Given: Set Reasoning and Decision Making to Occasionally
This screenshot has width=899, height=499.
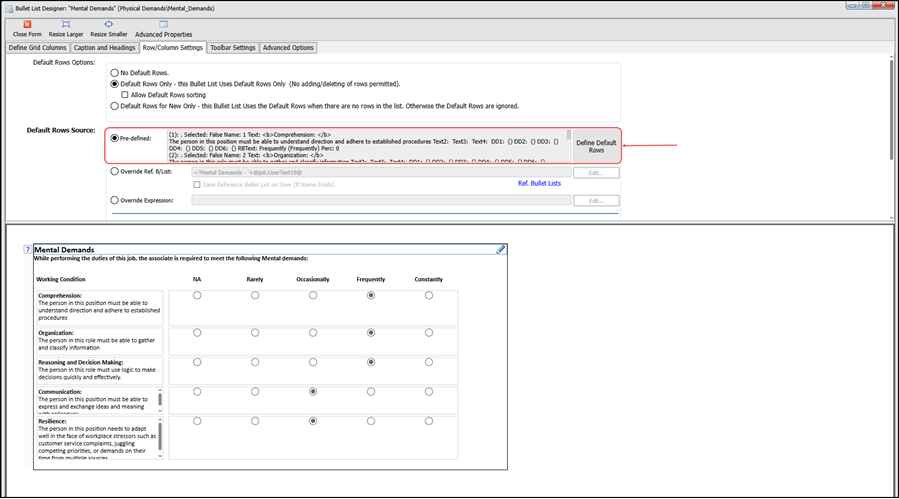Looking at the screenshot, I should [313, 362].
